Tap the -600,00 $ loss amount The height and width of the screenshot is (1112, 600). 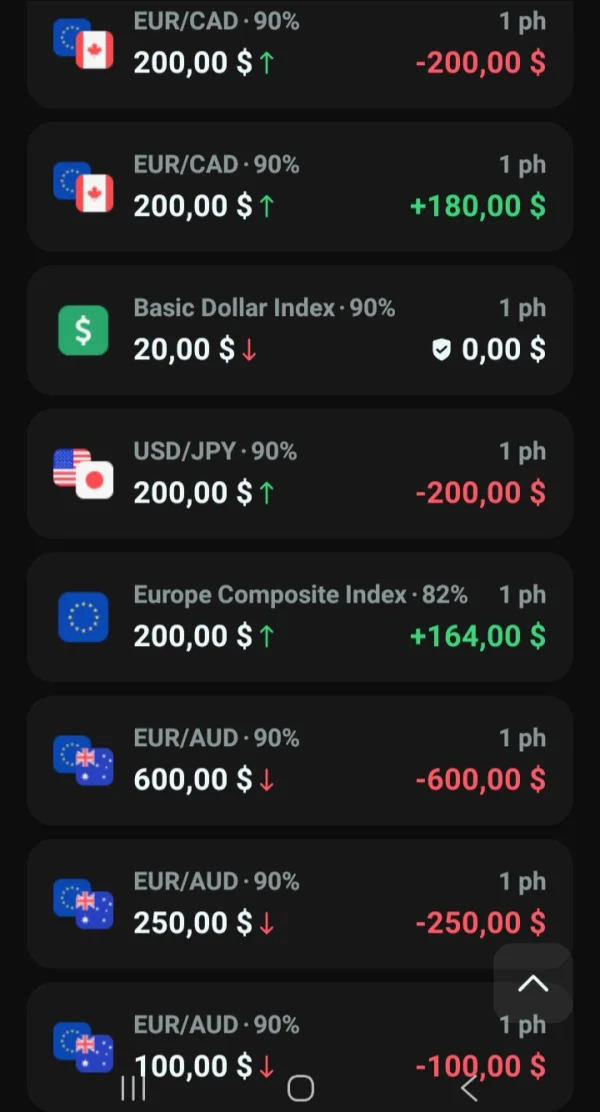pyautogui.click(x=481, y=779)
